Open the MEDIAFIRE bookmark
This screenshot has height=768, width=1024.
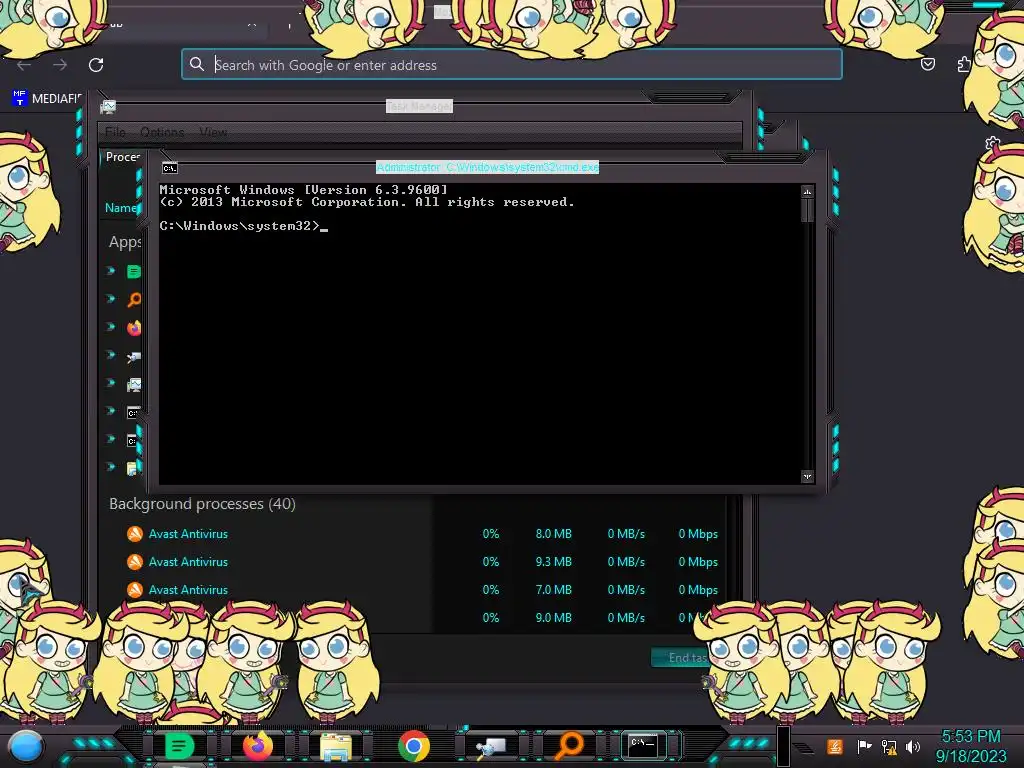click(x=46, y=99)
